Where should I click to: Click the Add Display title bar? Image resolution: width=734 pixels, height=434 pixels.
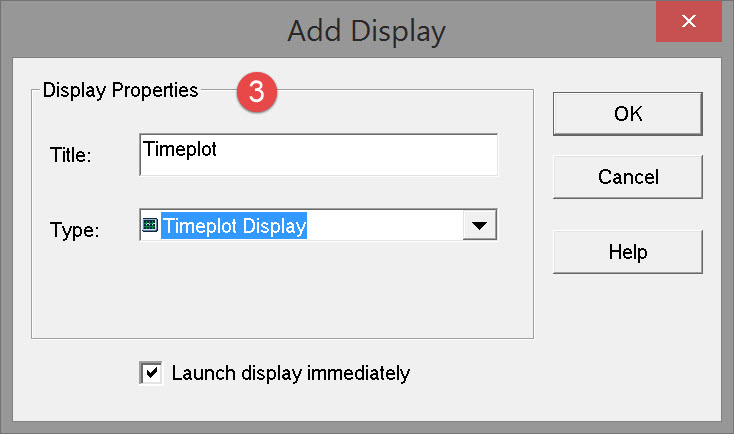[x=366, y=30]
